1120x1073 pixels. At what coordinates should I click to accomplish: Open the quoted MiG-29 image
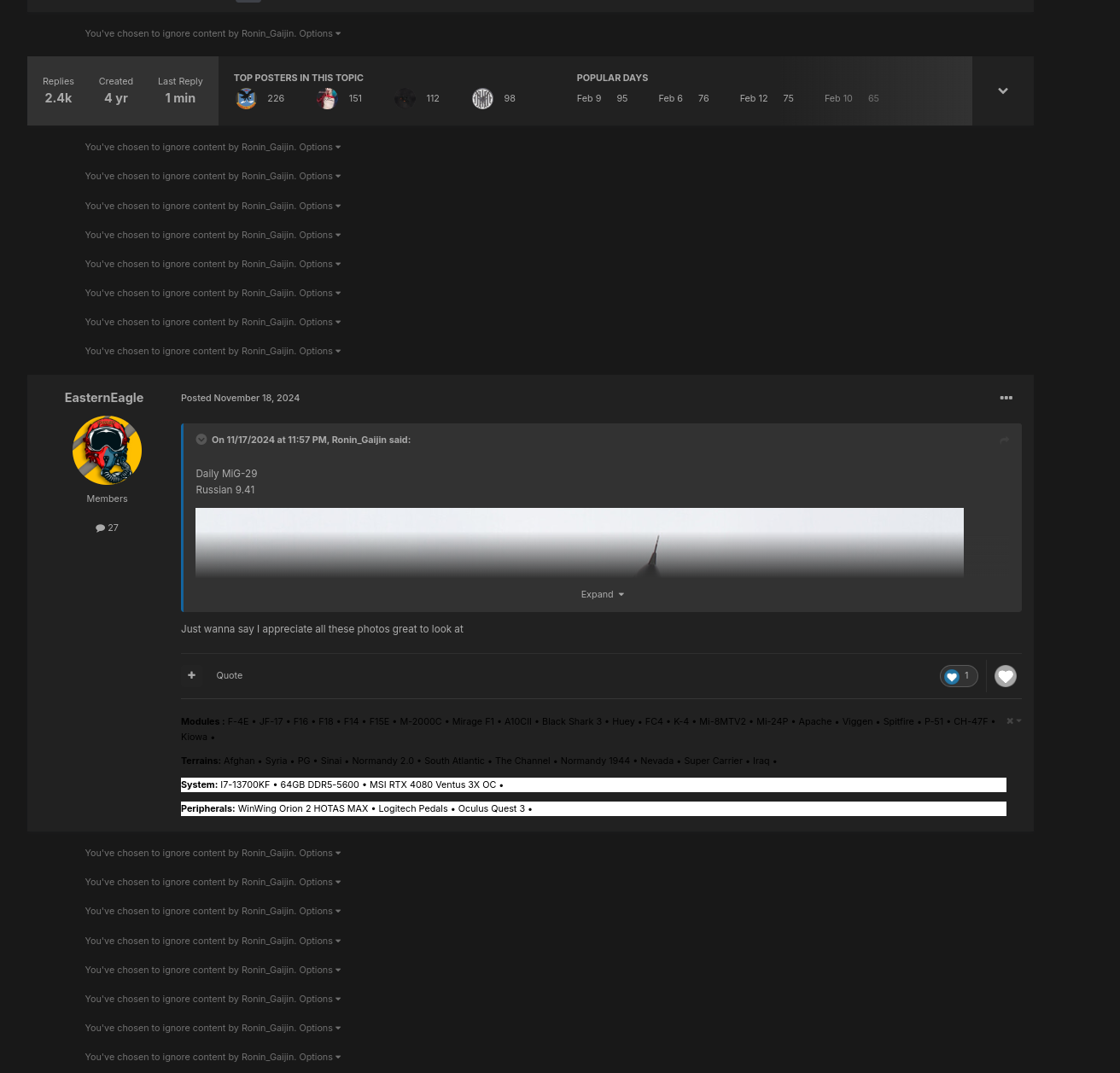pyautogui.click(x=580, y=543)
